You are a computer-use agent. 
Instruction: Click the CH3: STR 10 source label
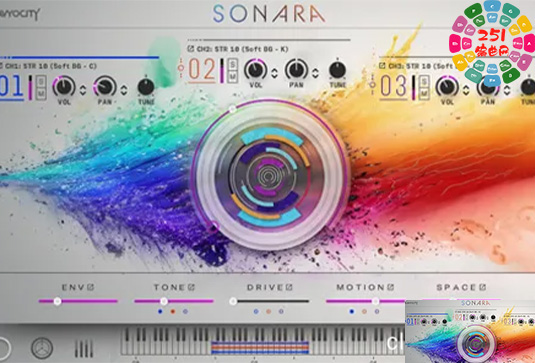pyautogui.click(x=421, y=66)
